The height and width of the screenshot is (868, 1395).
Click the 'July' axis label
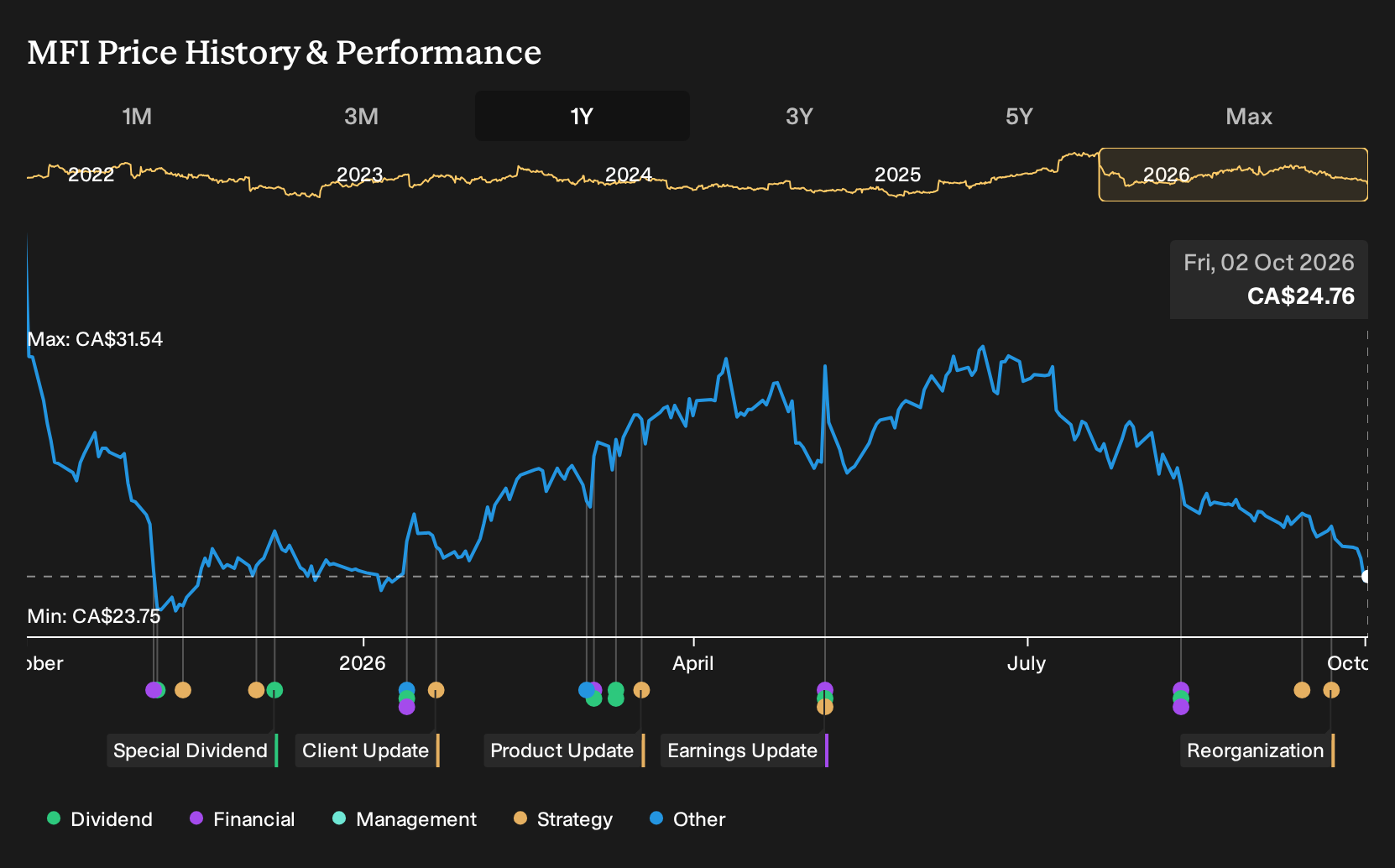[x=1027, y=663]
